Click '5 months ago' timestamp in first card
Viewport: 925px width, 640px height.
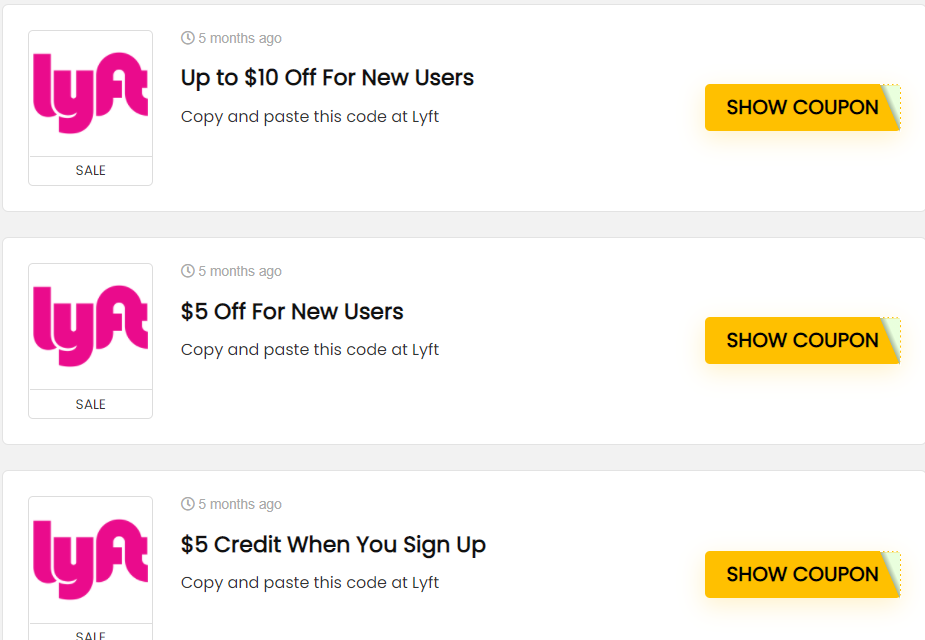click(239, 38)
